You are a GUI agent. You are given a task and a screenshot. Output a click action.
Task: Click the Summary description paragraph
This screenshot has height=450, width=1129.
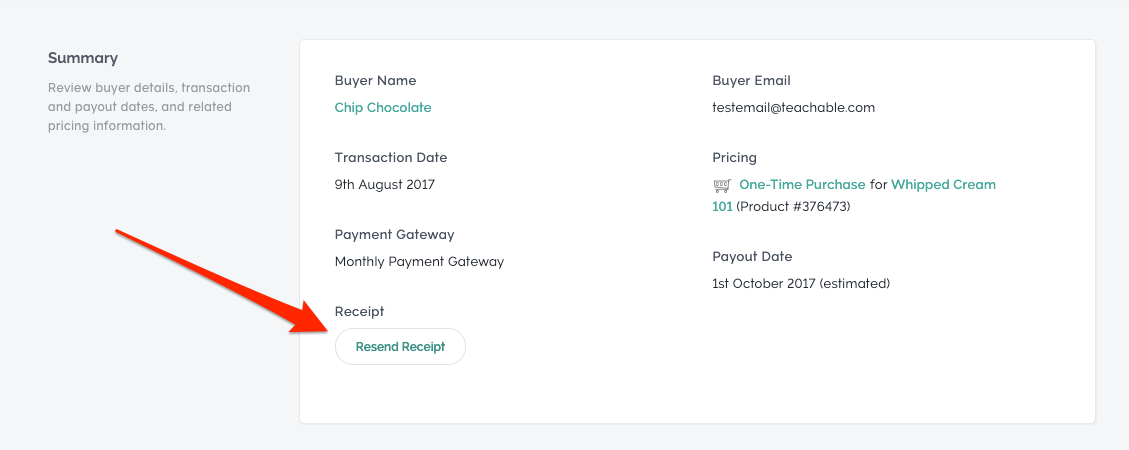[149, 107]
